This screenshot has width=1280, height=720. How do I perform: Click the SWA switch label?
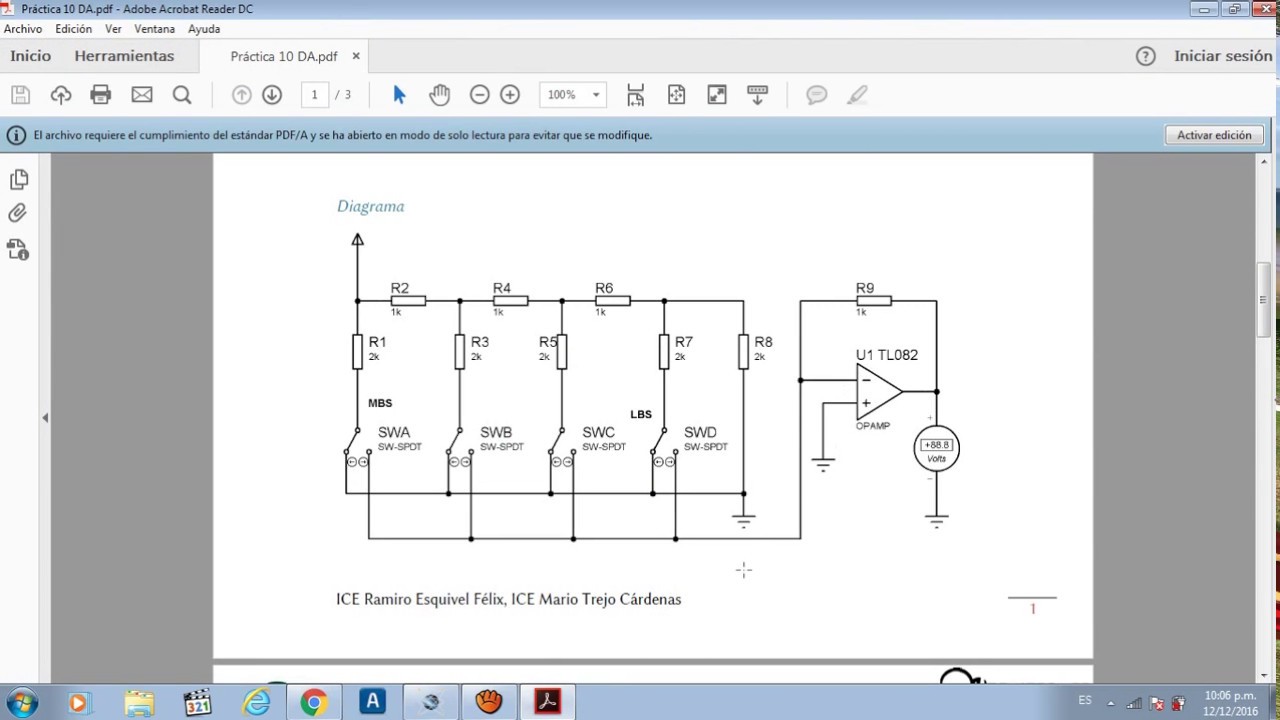tap(394, 433)
